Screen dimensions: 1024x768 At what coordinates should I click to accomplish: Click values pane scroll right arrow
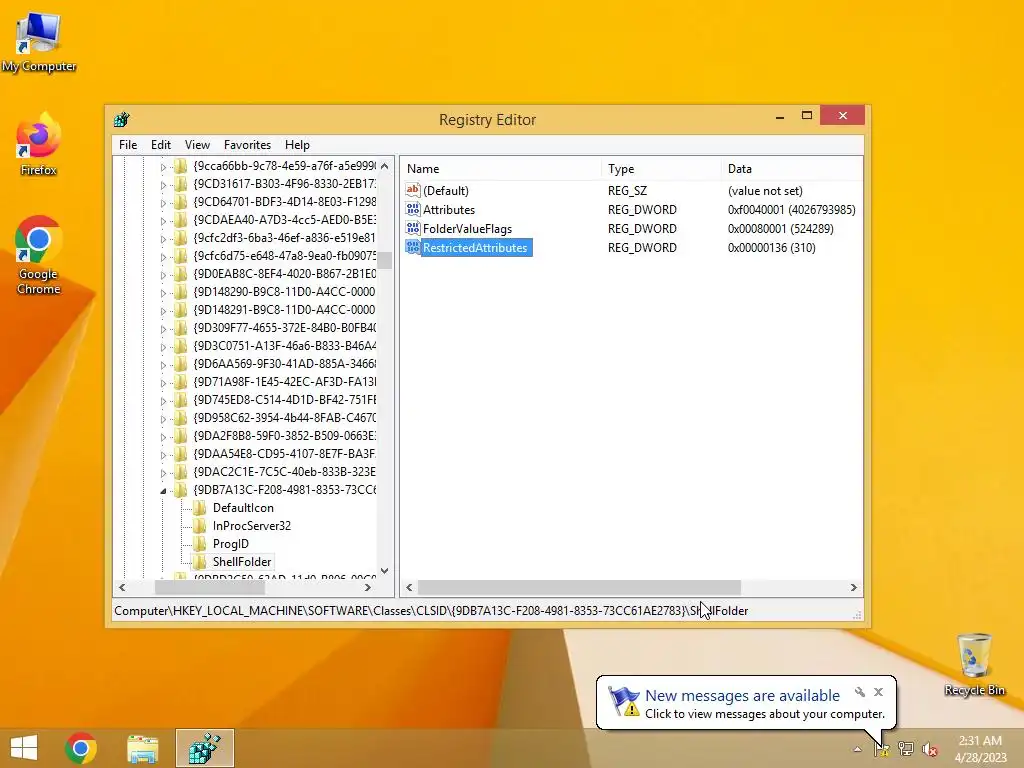[854, 588]
